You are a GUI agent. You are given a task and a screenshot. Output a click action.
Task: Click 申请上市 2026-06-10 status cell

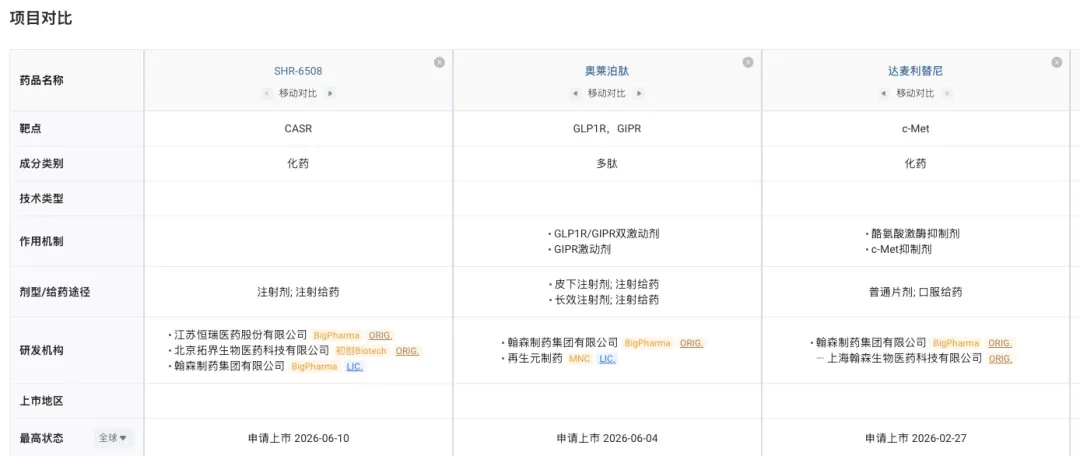(298, 437)
